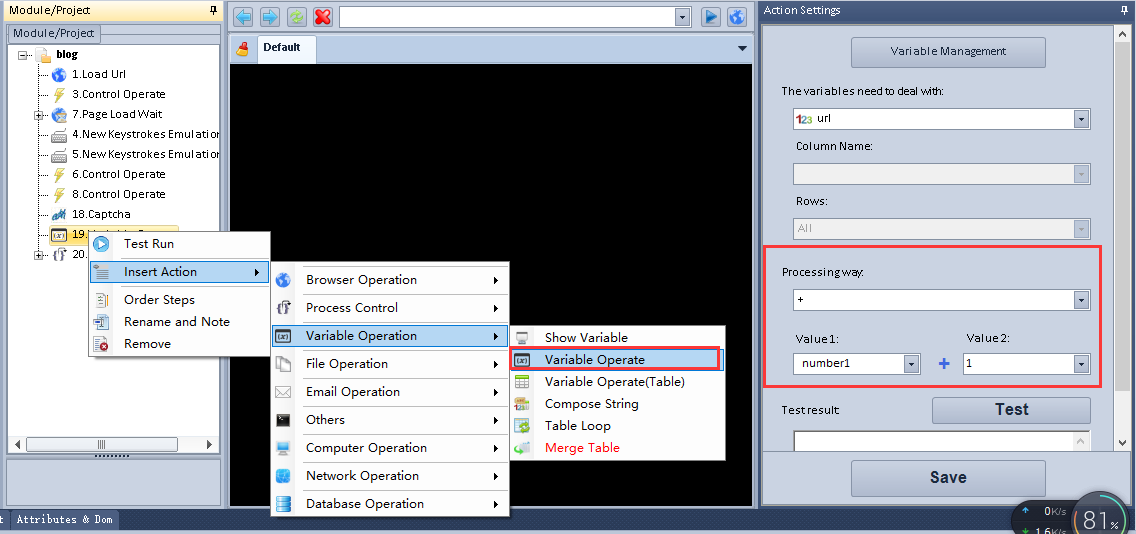The width and height of the screenshot is (1136, 534).
Task: Click the green refresh page icon
Action: click(297, 17)
